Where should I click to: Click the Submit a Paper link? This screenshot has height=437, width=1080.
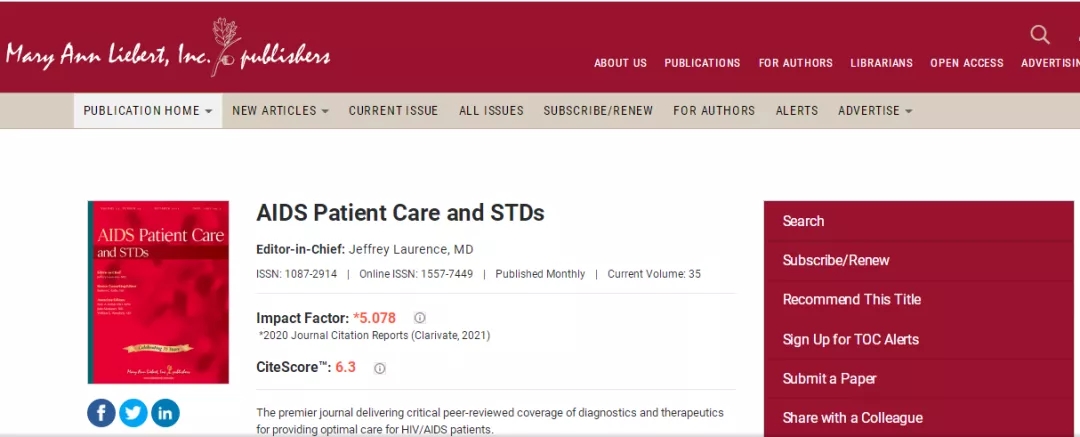830,378
